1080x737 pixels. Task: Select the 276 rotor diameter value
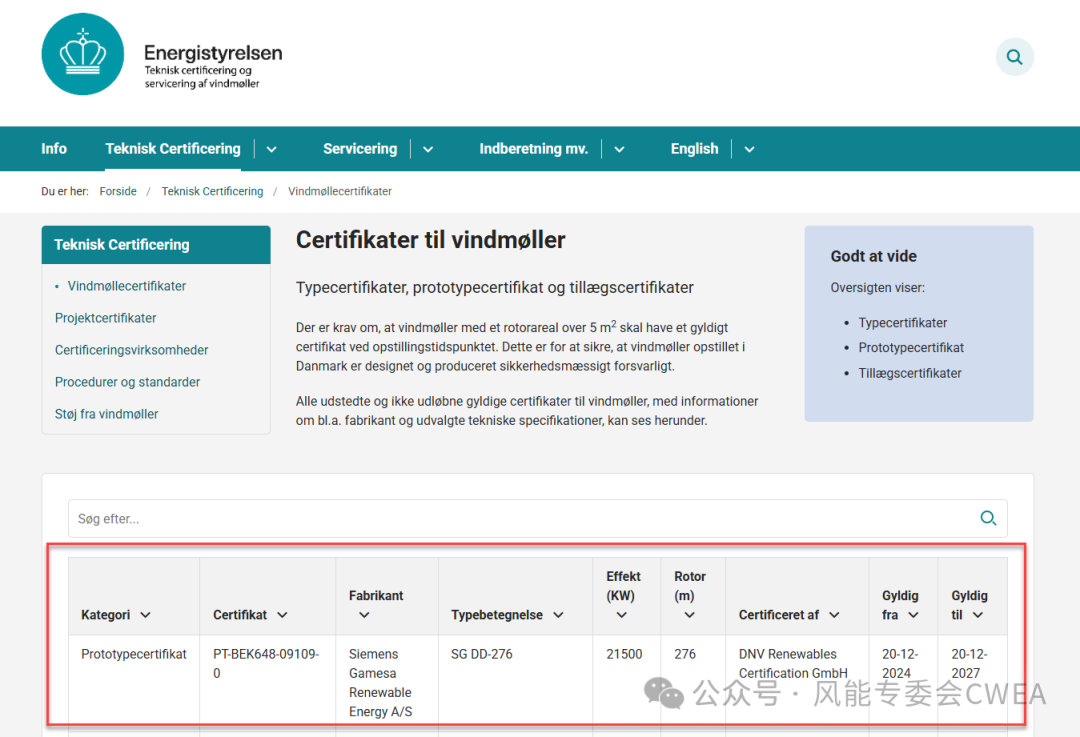coord(685,654)
